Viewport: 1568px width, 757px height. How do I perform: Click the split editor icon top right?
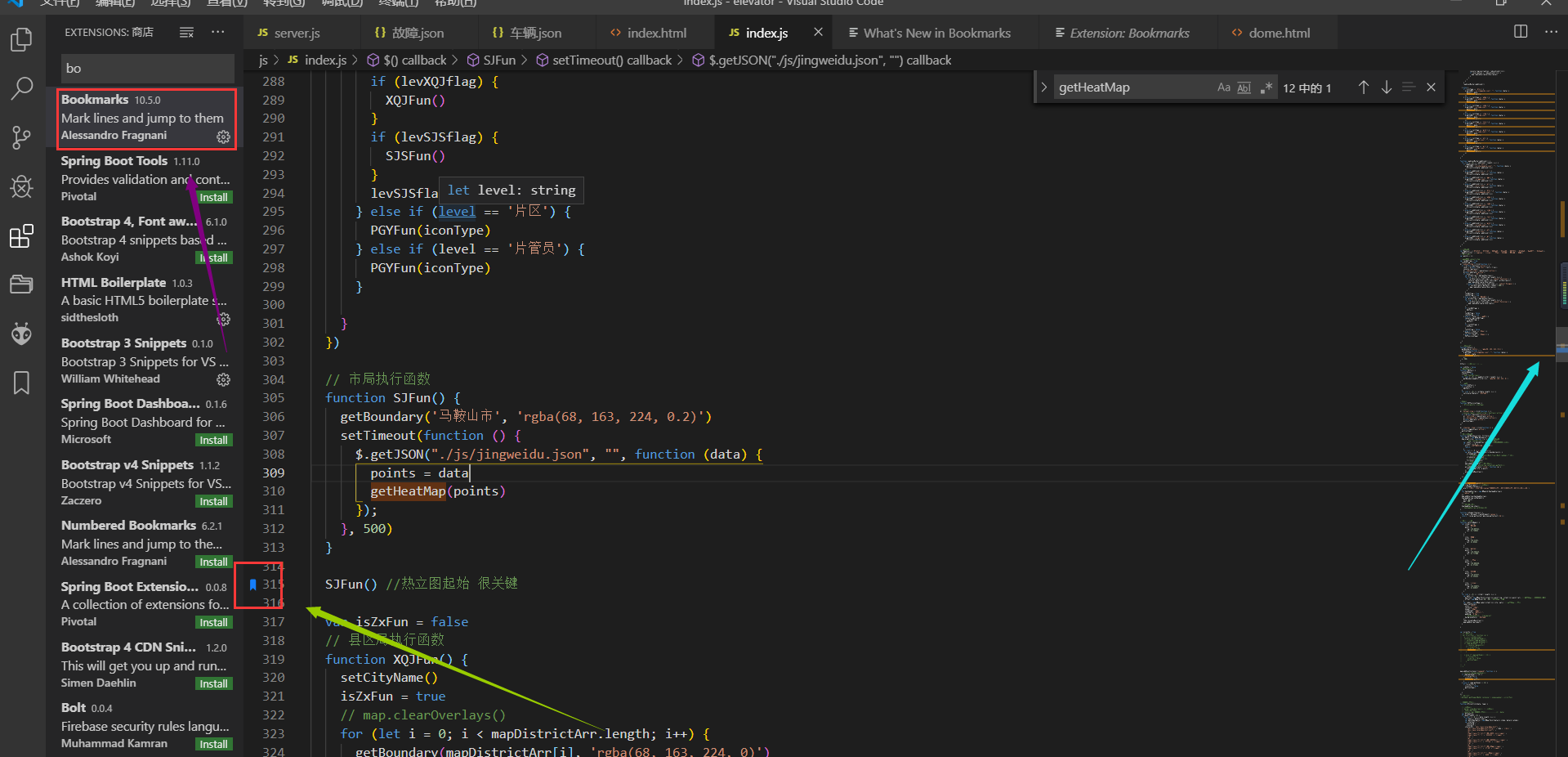coord(1520,32)
